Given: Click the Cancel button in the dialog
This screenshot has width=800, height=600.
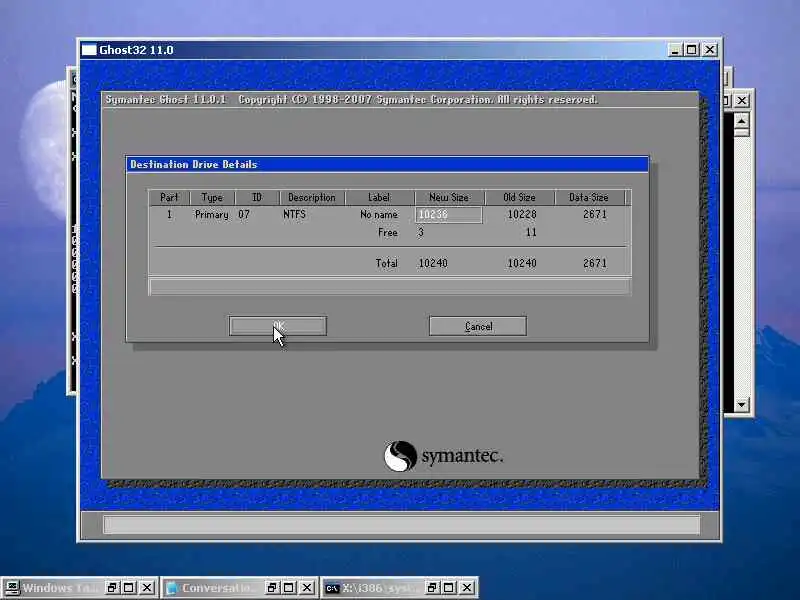Looking at the screenshot, I should click(478, 326).
